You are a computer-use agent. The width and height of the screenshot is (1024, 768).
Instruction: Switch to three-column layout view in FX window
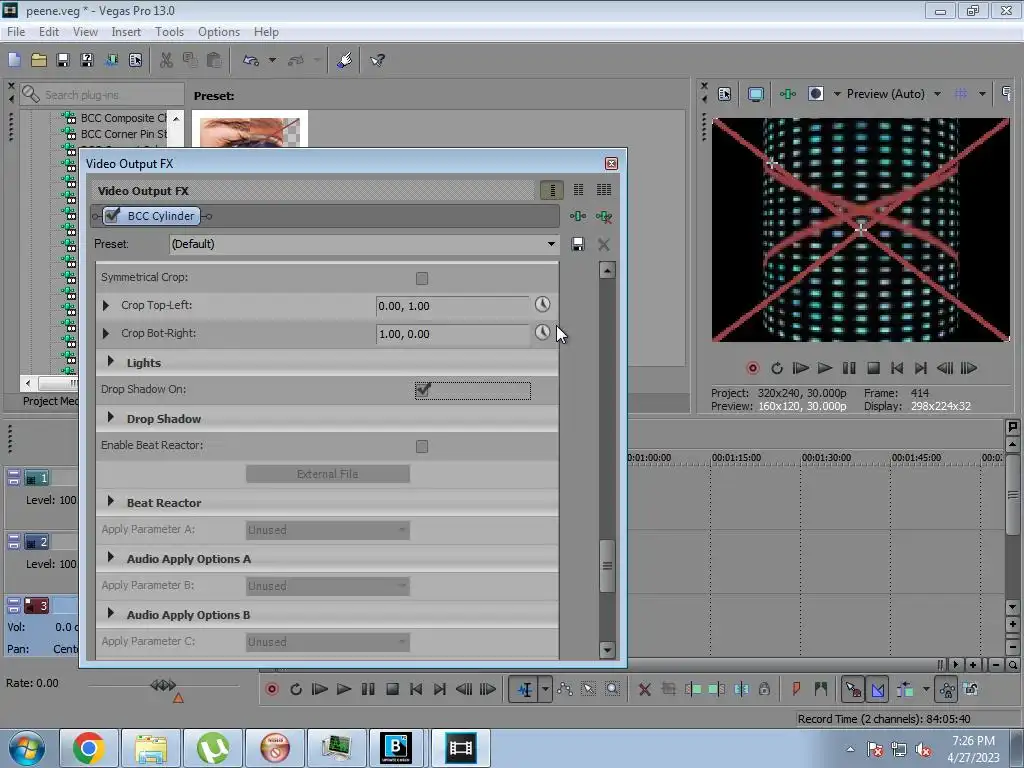pos(604,190)
